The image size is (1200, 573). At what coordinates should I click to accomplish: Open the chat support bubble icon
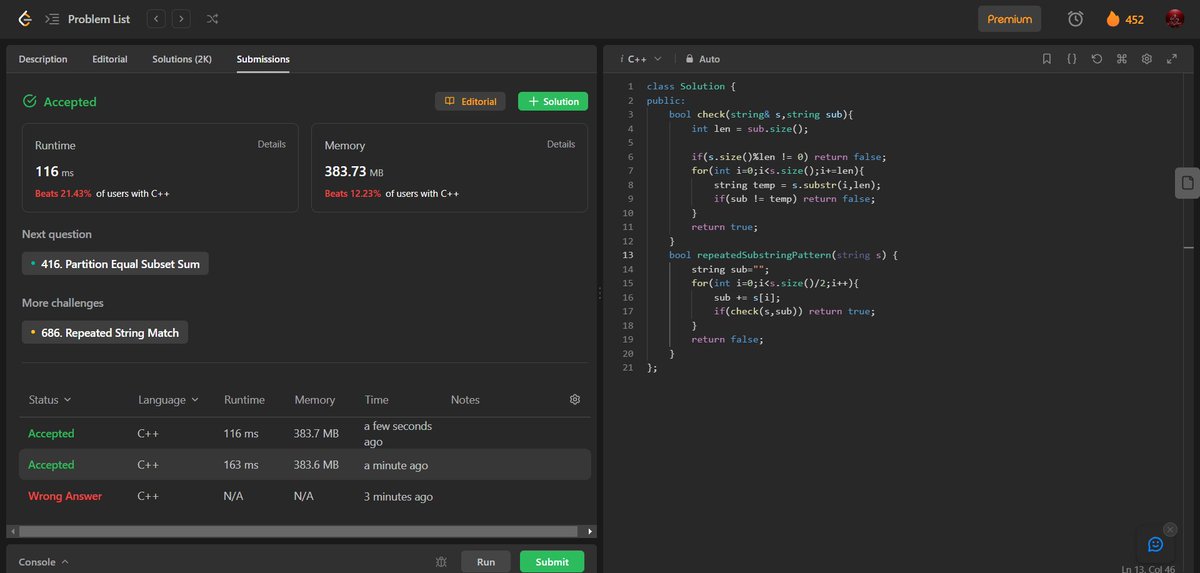[1156, 544]
